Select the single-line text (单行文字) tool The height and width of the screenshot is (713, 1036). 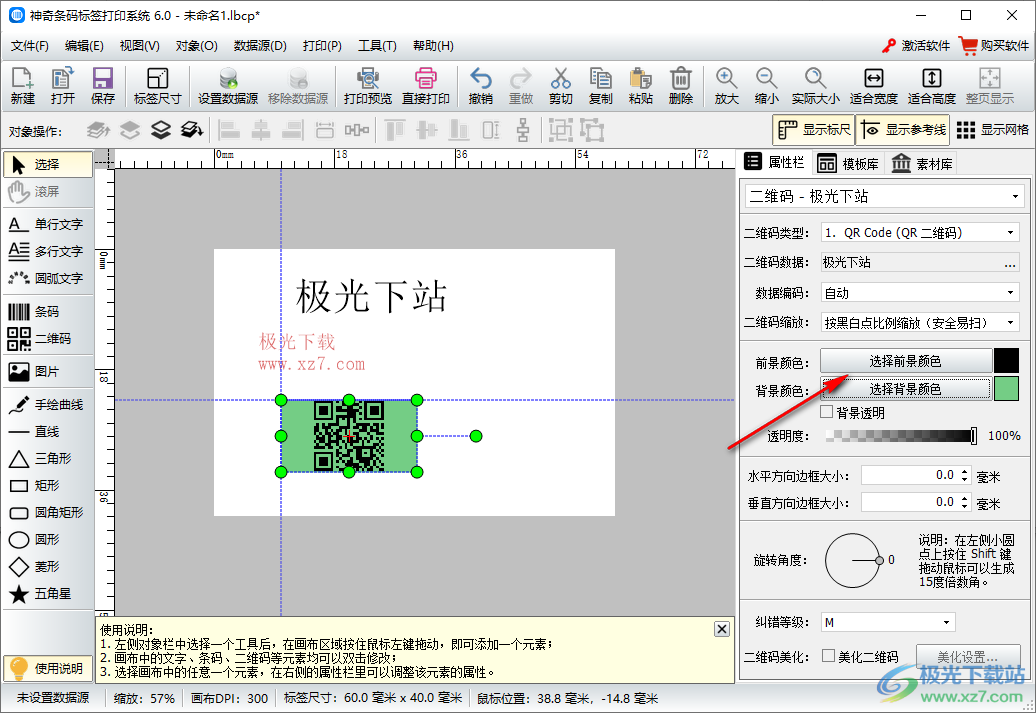(x=48, y=224)
